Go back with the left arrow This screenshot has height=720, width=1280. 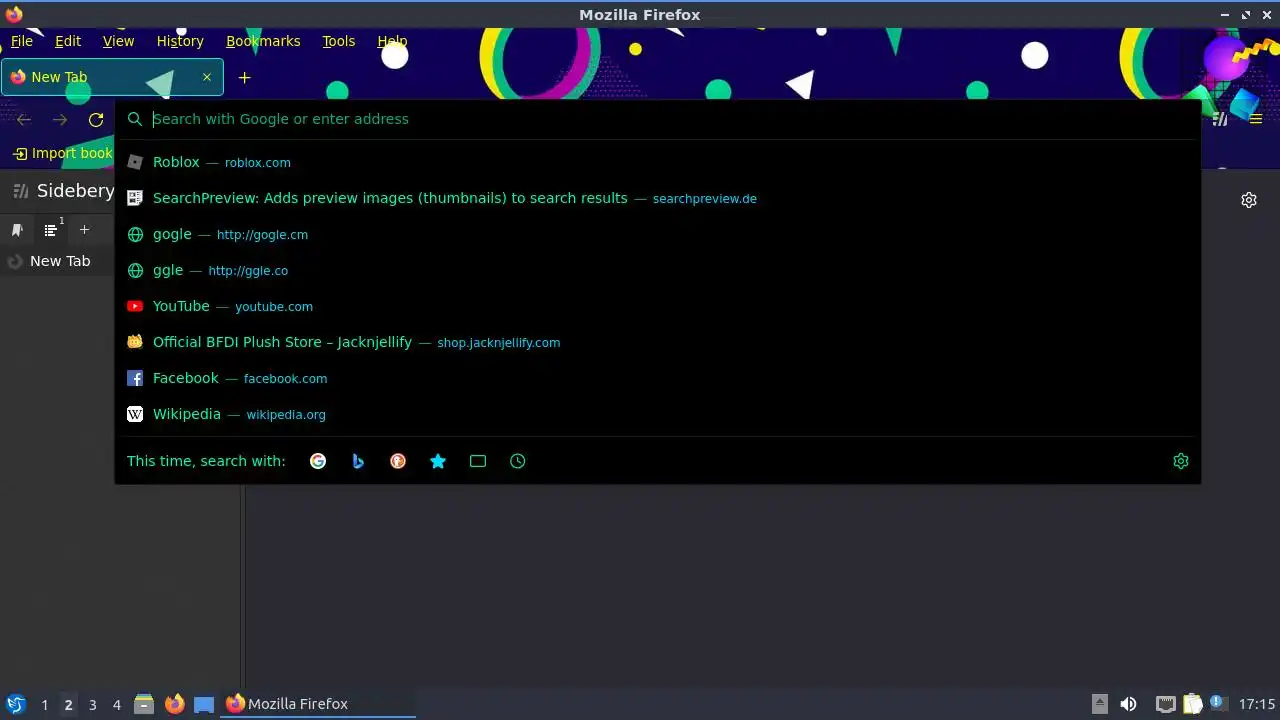click(x=24, y=120)
